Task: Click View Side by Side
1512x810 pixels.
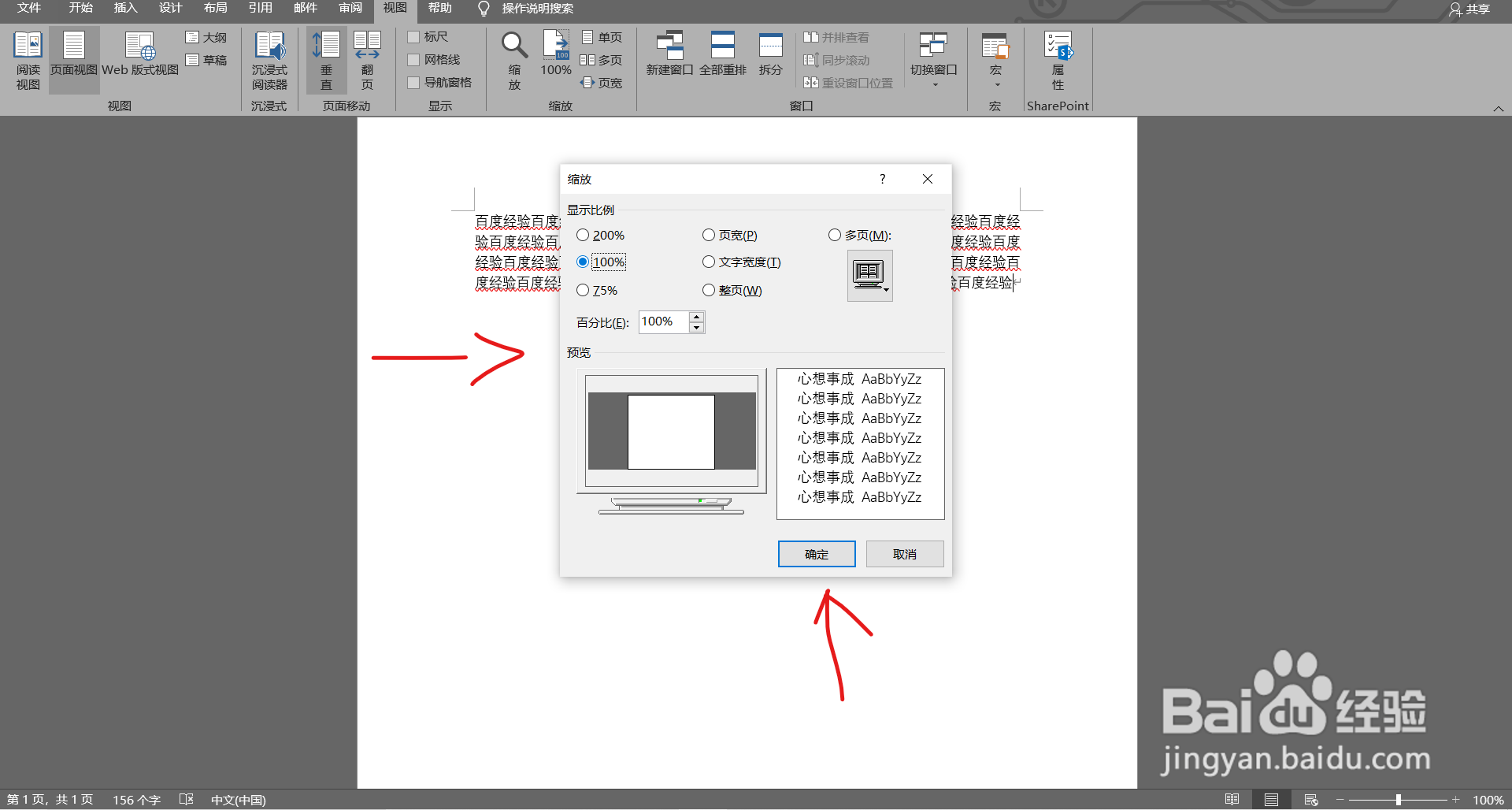Action: click(836, 37)
